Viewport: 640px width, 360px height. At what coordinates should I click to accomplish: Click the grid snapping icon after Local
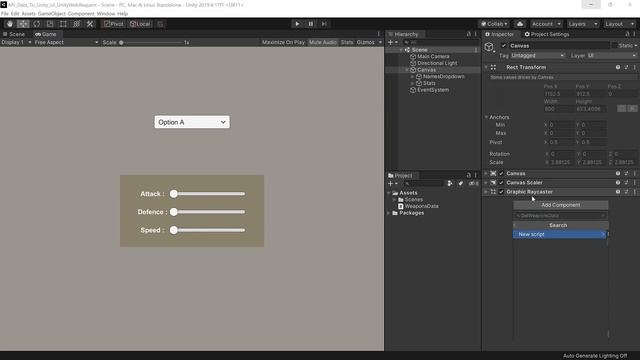(160, 24)
